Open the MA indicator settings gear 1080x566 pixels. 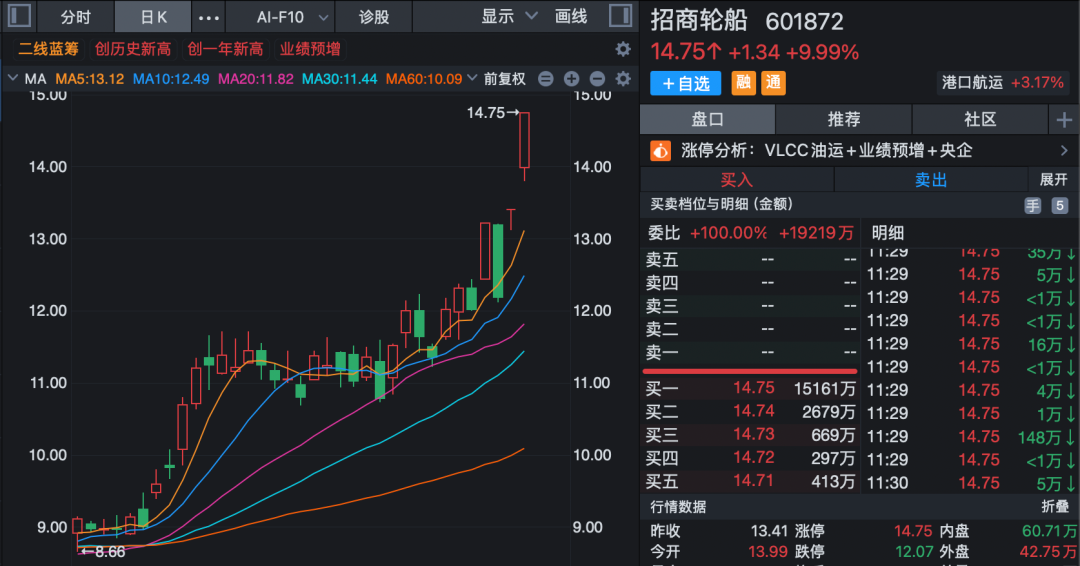tap(623, 79)
